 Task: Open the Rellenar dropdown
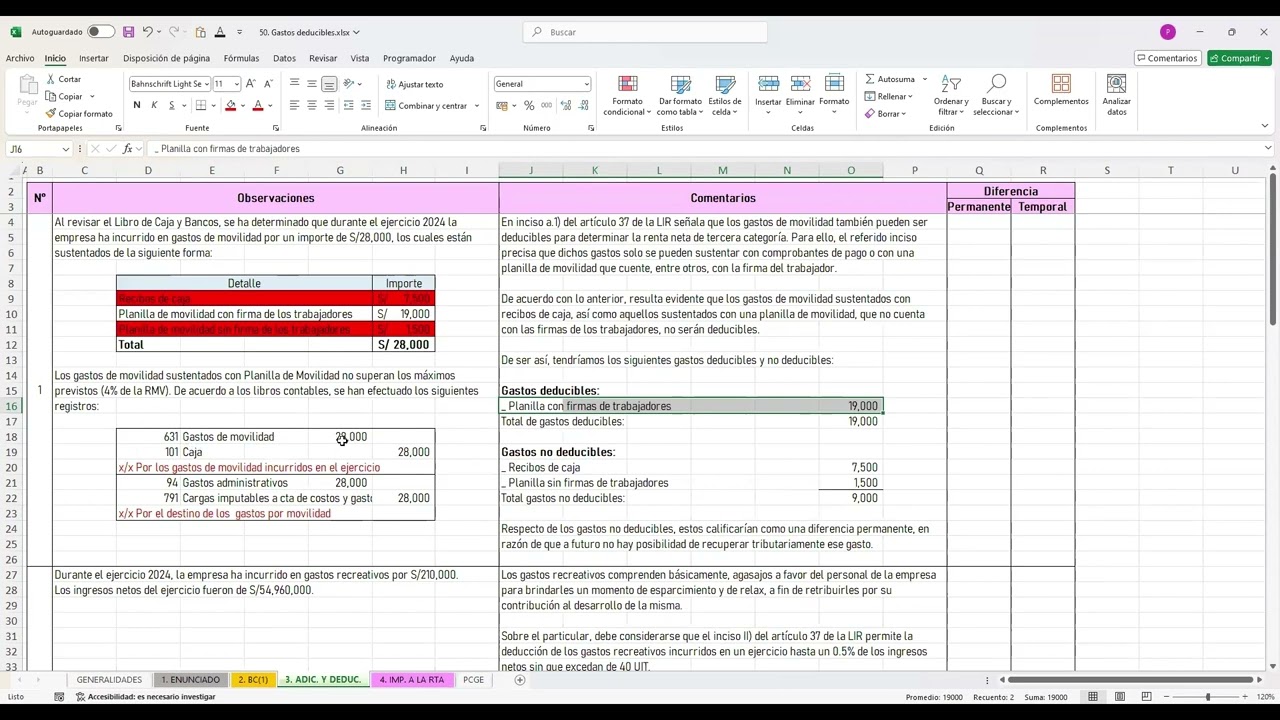pyautogui.click(x=889, y=96)
